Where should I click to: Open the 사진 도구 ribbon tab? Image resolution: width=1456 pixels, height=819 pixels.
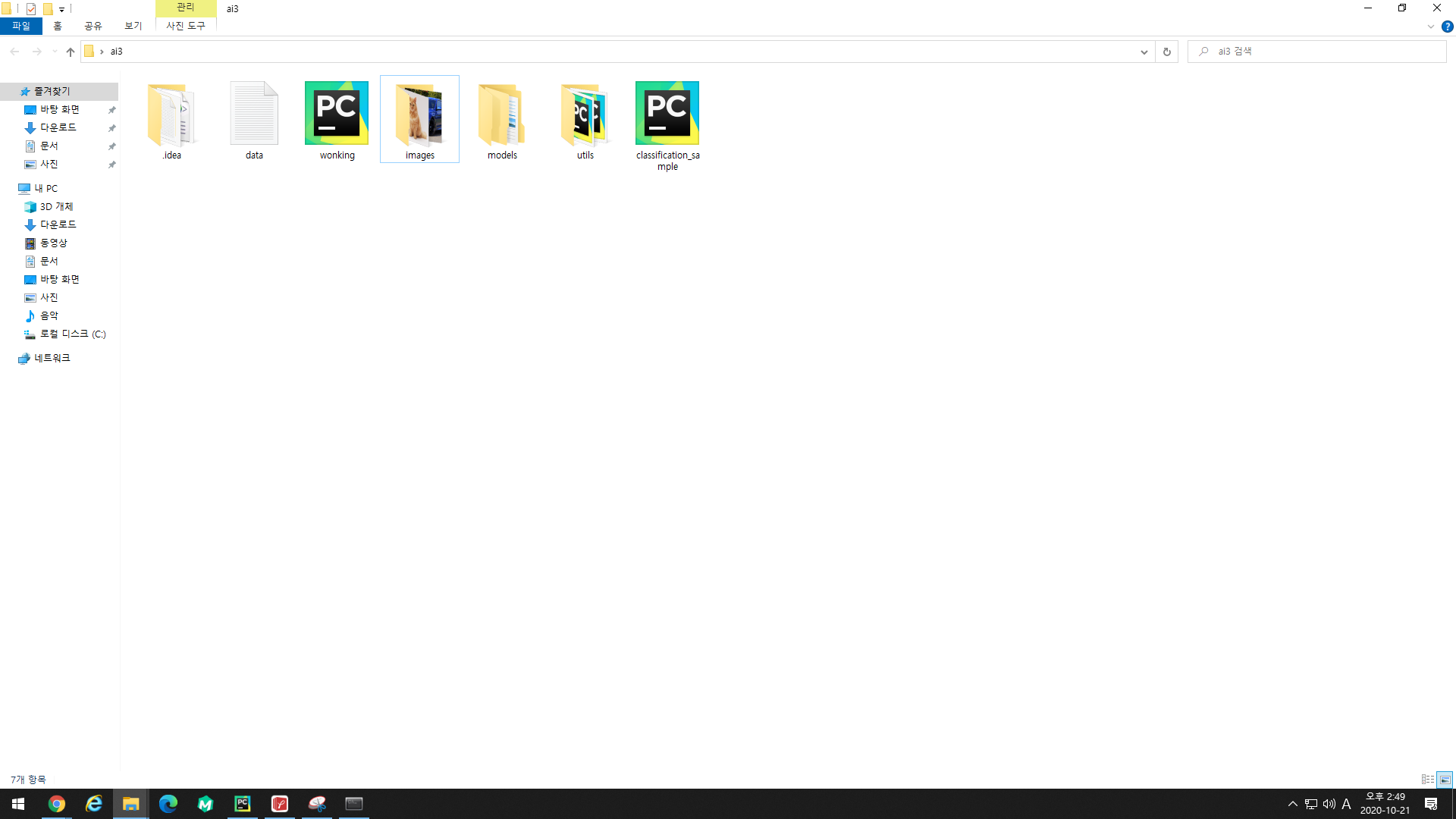[x=186, y=26]
